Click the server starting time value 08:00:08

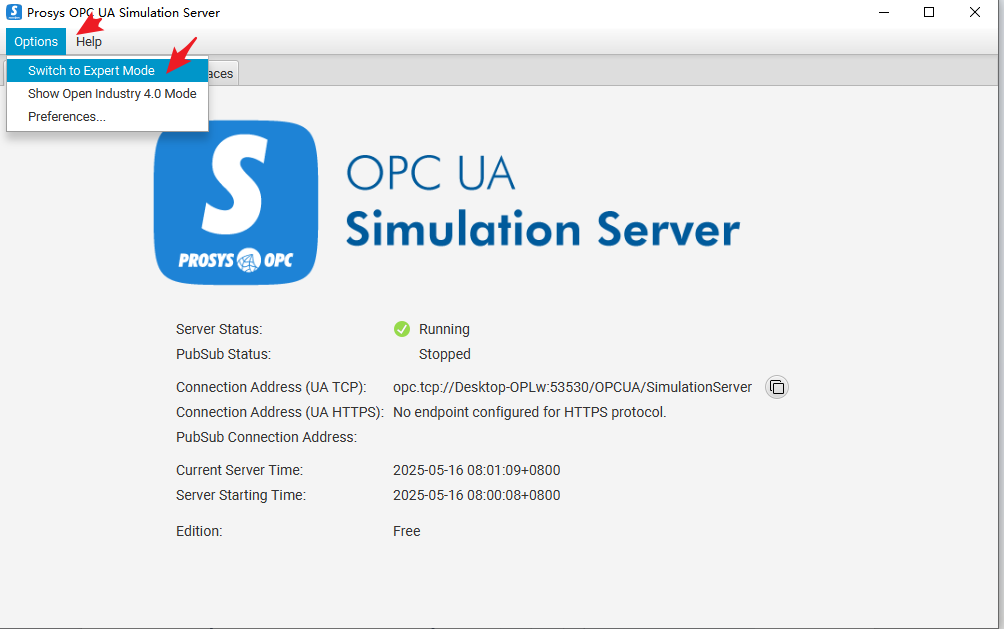coord(476,495)
